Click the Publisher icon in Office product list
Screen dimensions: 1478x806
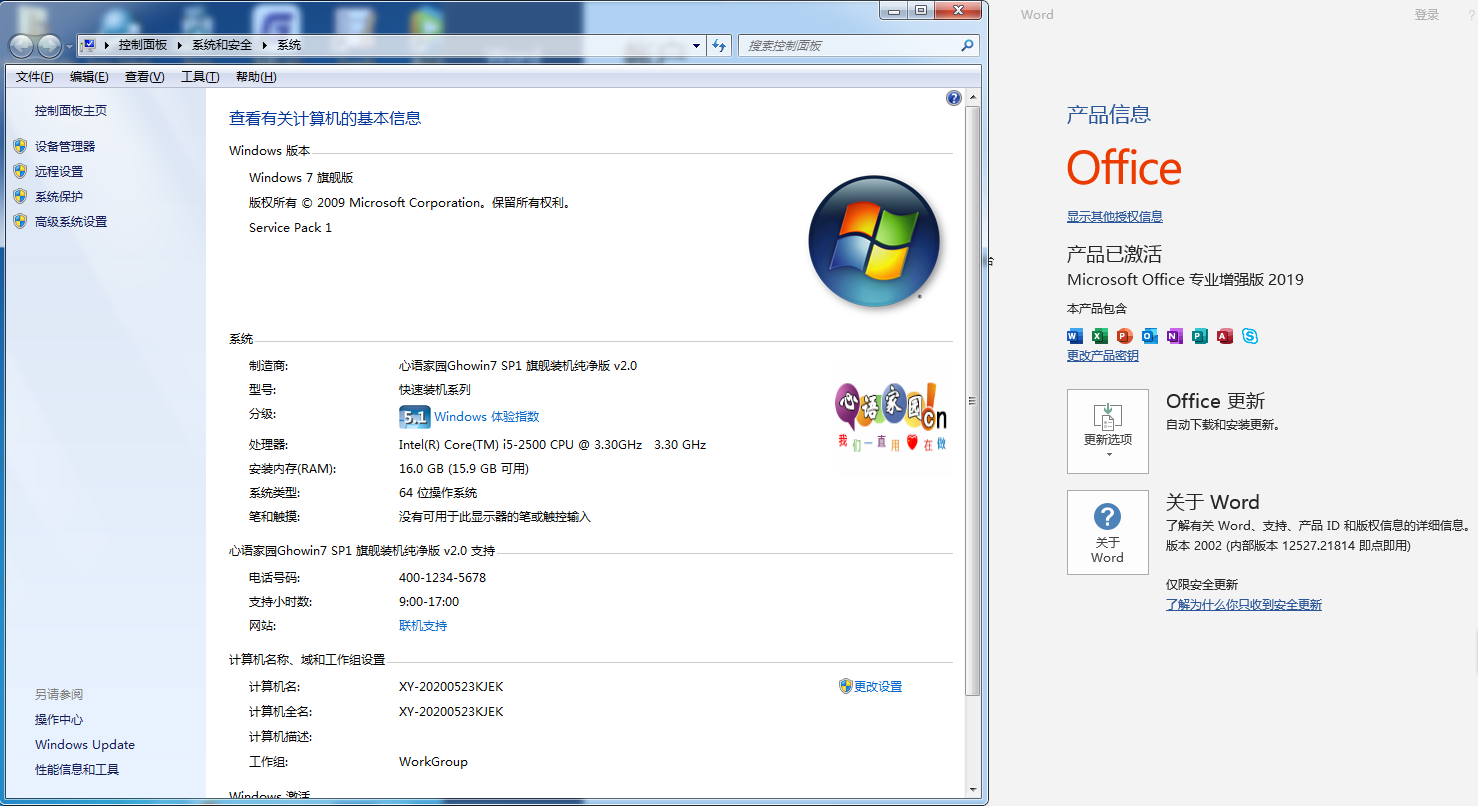coord(1200,336)
